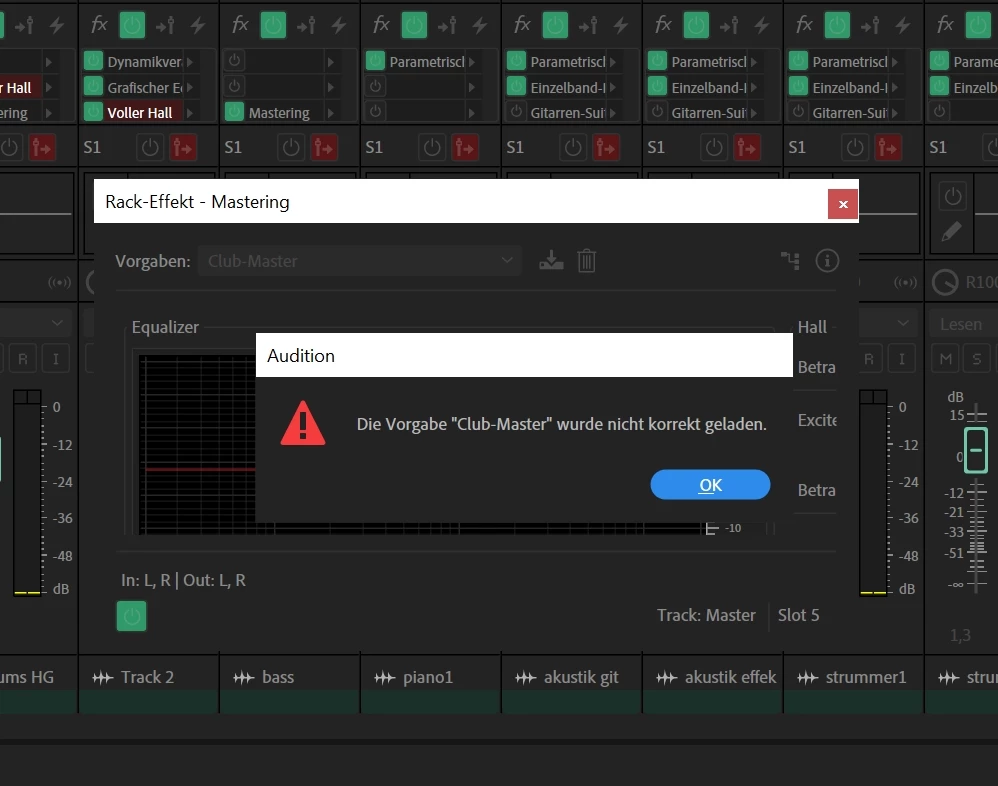
Task: Select the akustik effek track label
Action: point(731,677)
